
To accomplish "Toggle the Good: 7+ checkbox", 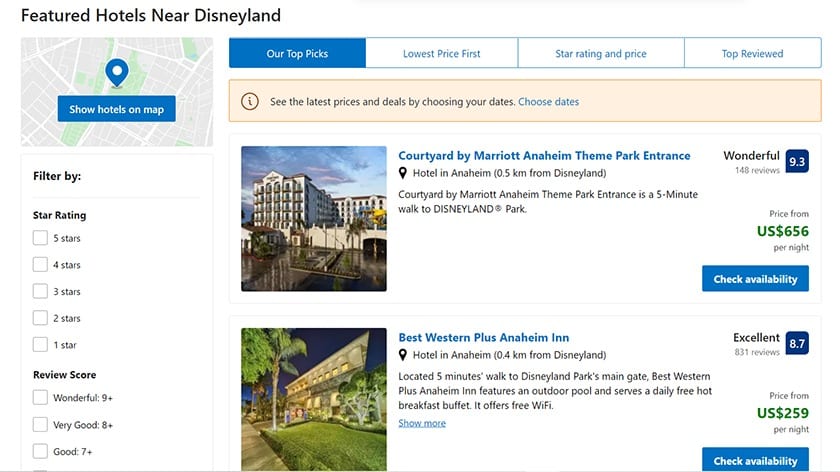I will point(40,451).
